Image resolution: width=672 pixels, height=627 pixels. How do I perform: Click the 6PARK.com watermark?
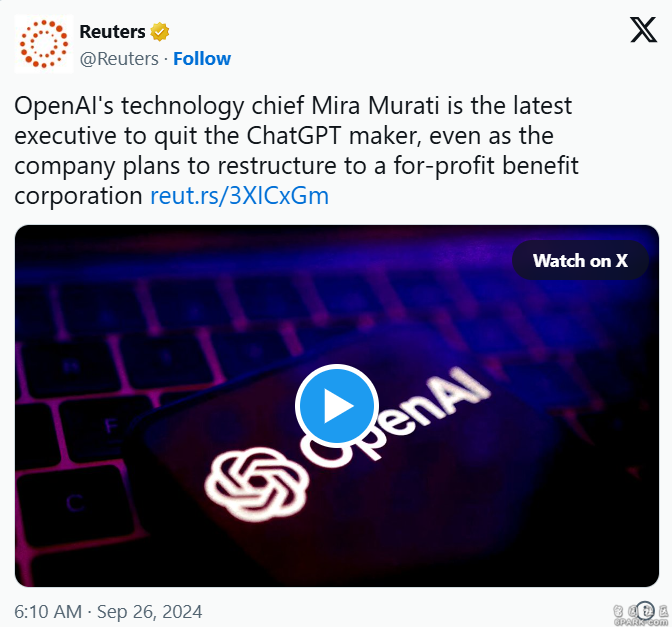pyautogui.click(x=641, y=615)
